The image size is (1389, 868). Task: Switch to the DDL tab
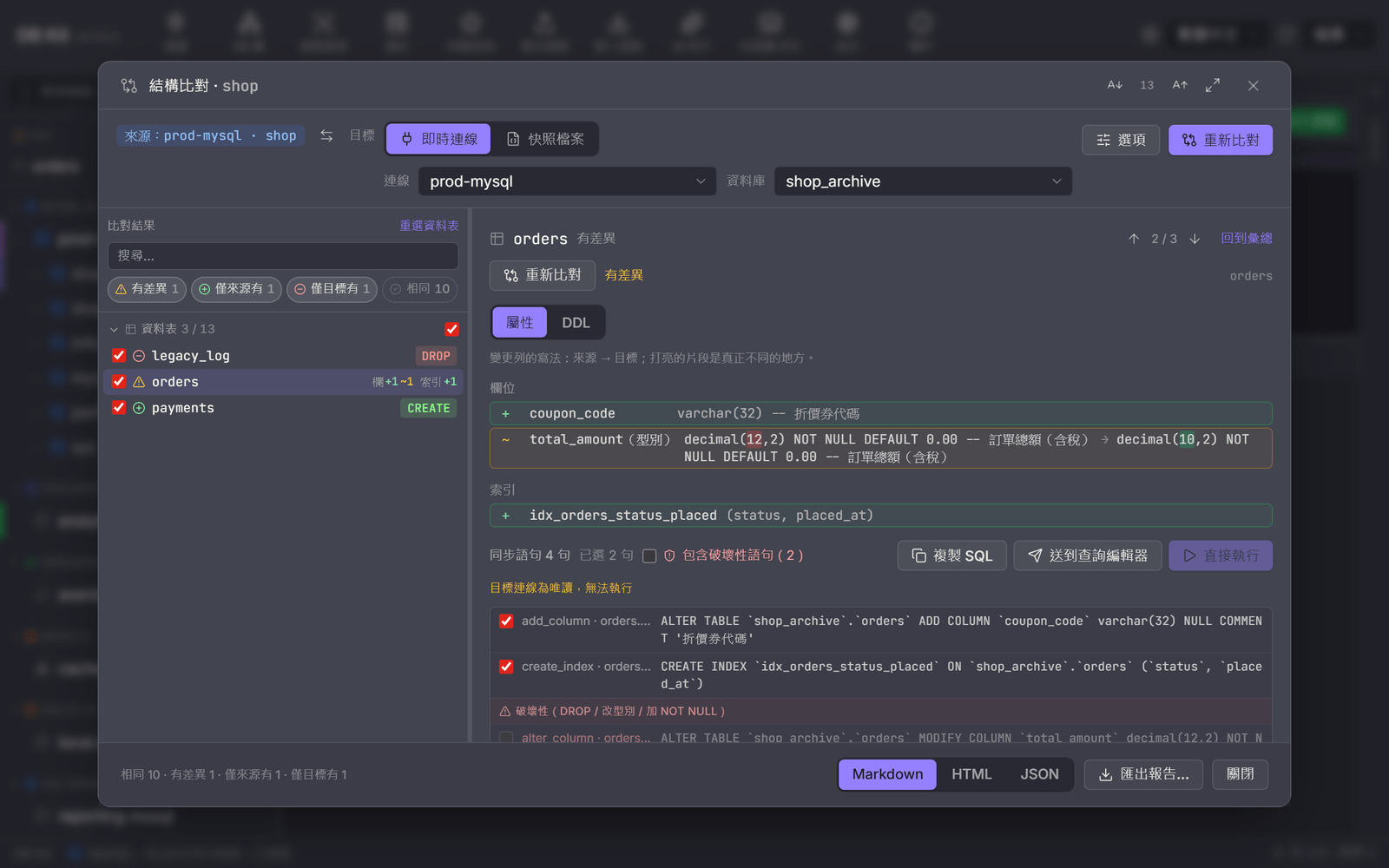(x=576, y=323)
